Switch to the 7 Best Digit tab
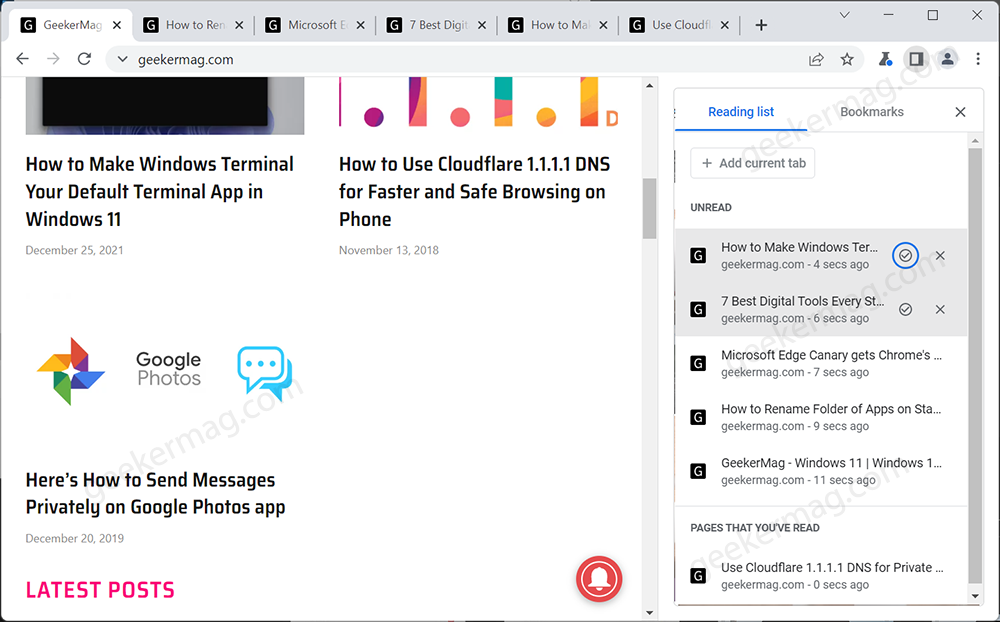This screenshot has width=1000, height=622. (x=438, y=25)
